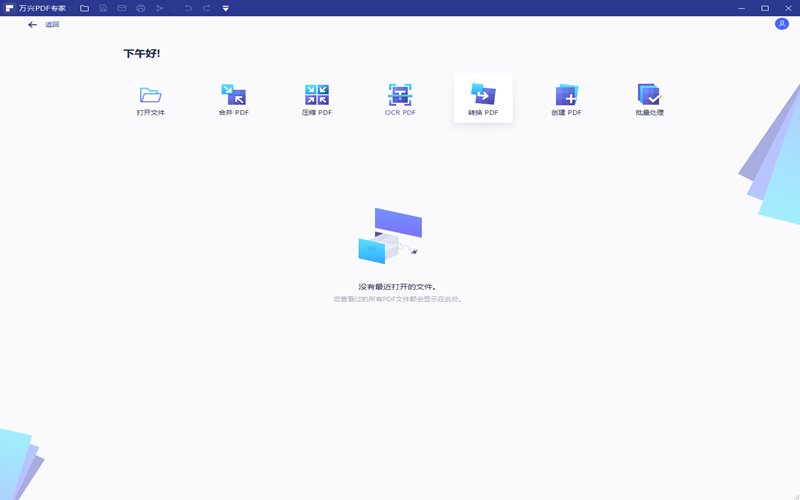Click the email envelope icon in title bar
Viewport: 800px width, 500px height.
122,8
